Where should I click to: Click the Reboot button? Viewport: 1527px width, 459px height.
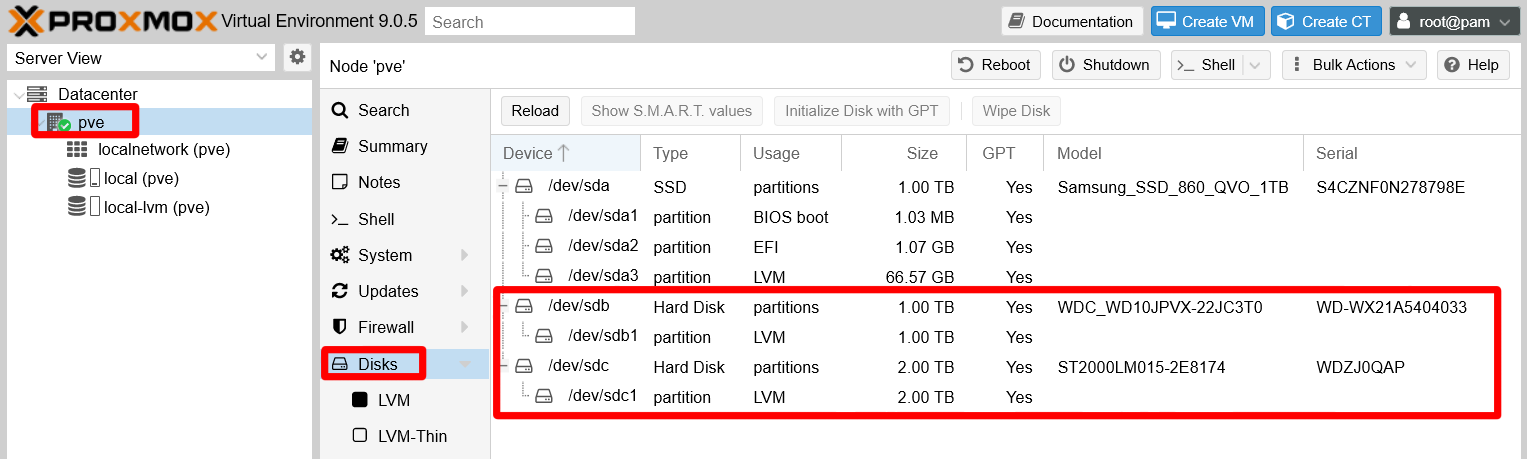[x=995, y=65]
